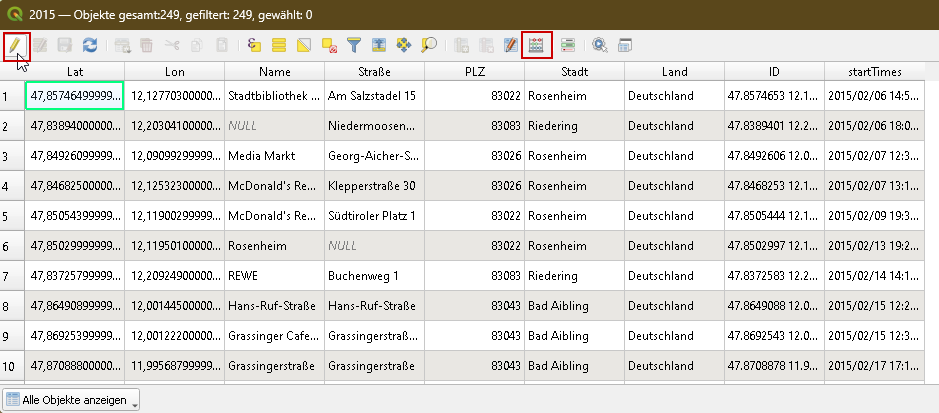
Task: Click the highlighted Lat cell in row 1
Action: point(74,96)
